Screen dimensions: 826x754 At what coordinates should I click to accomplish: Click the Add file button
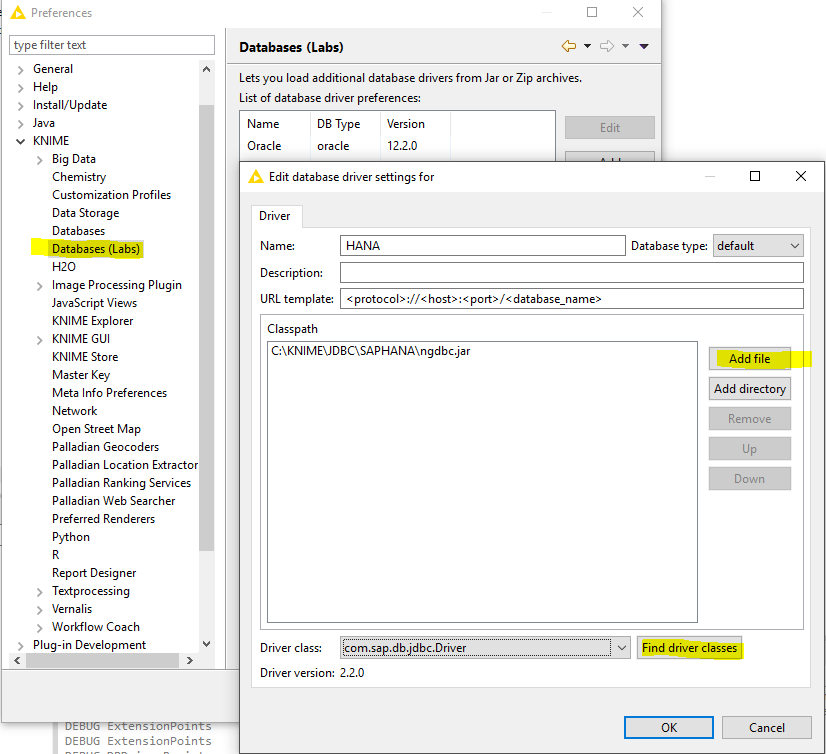750,359
